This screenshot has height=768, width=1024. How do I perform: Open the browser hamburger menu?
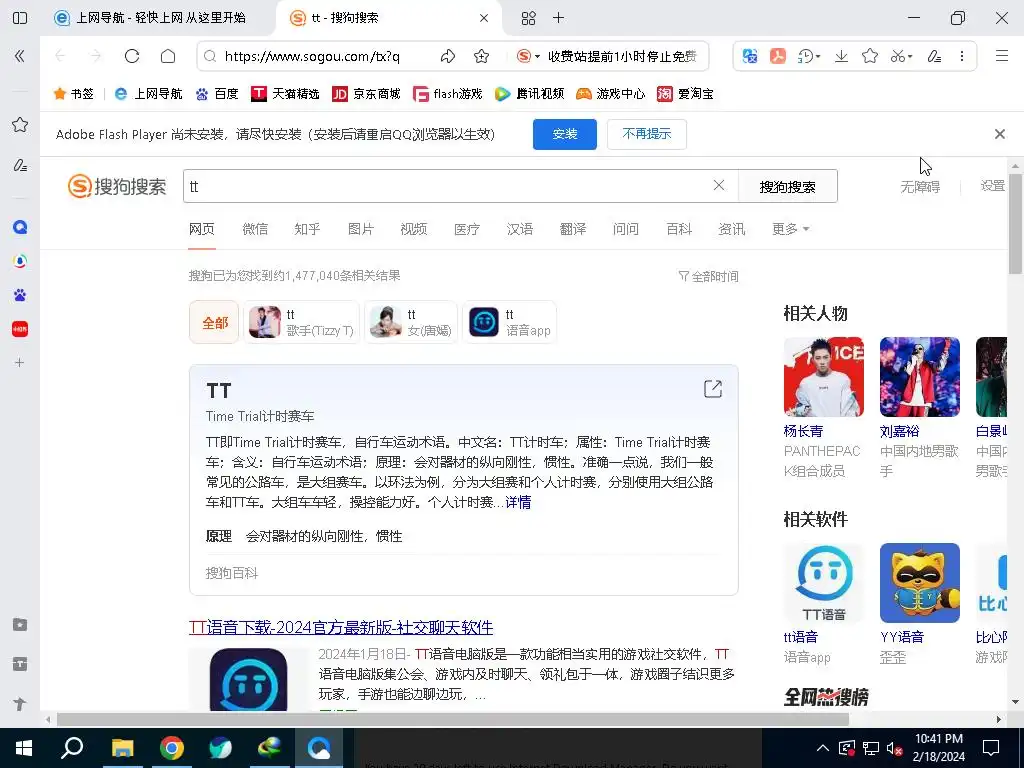click(1002, 56)
